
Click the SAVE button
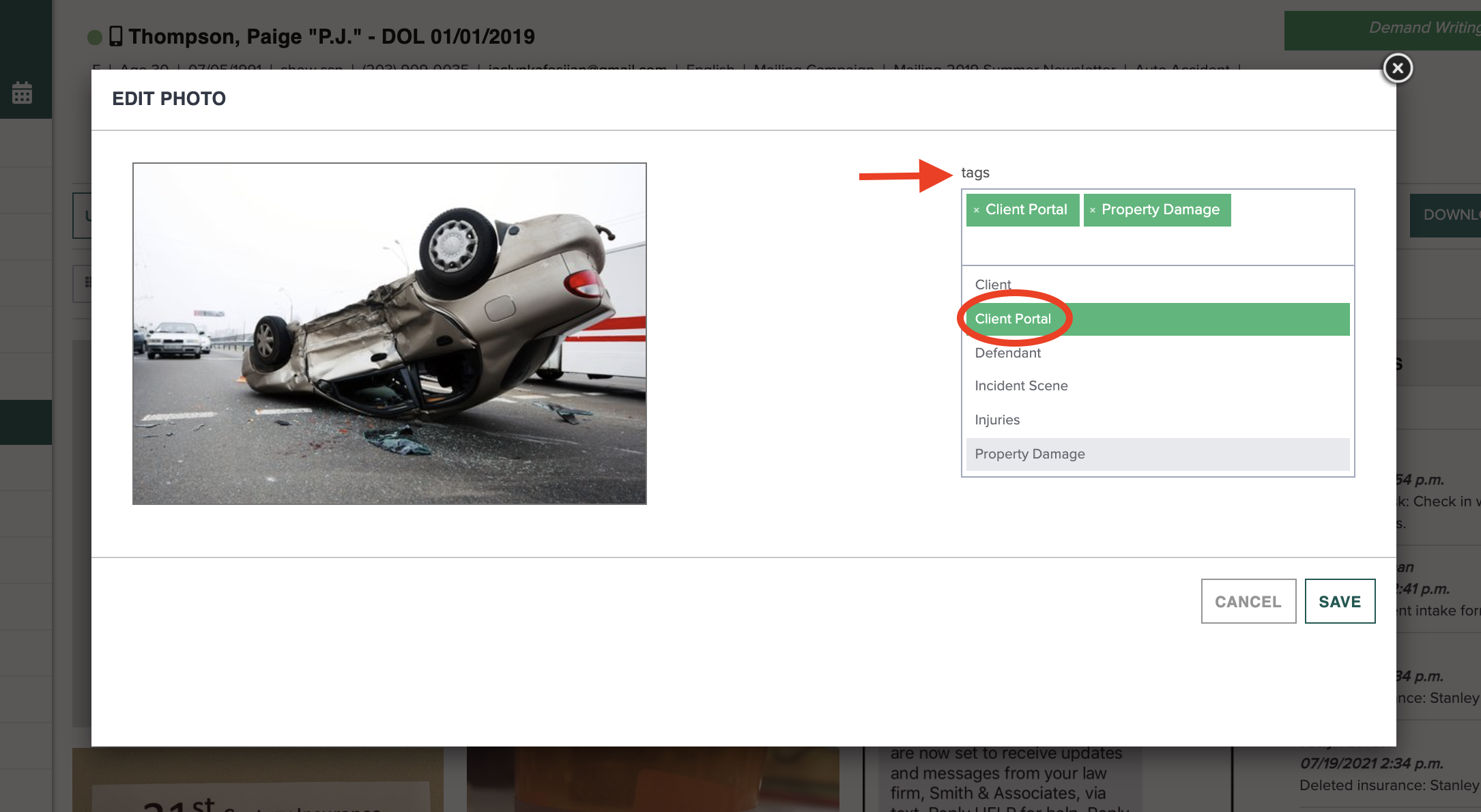point(1340,601)
